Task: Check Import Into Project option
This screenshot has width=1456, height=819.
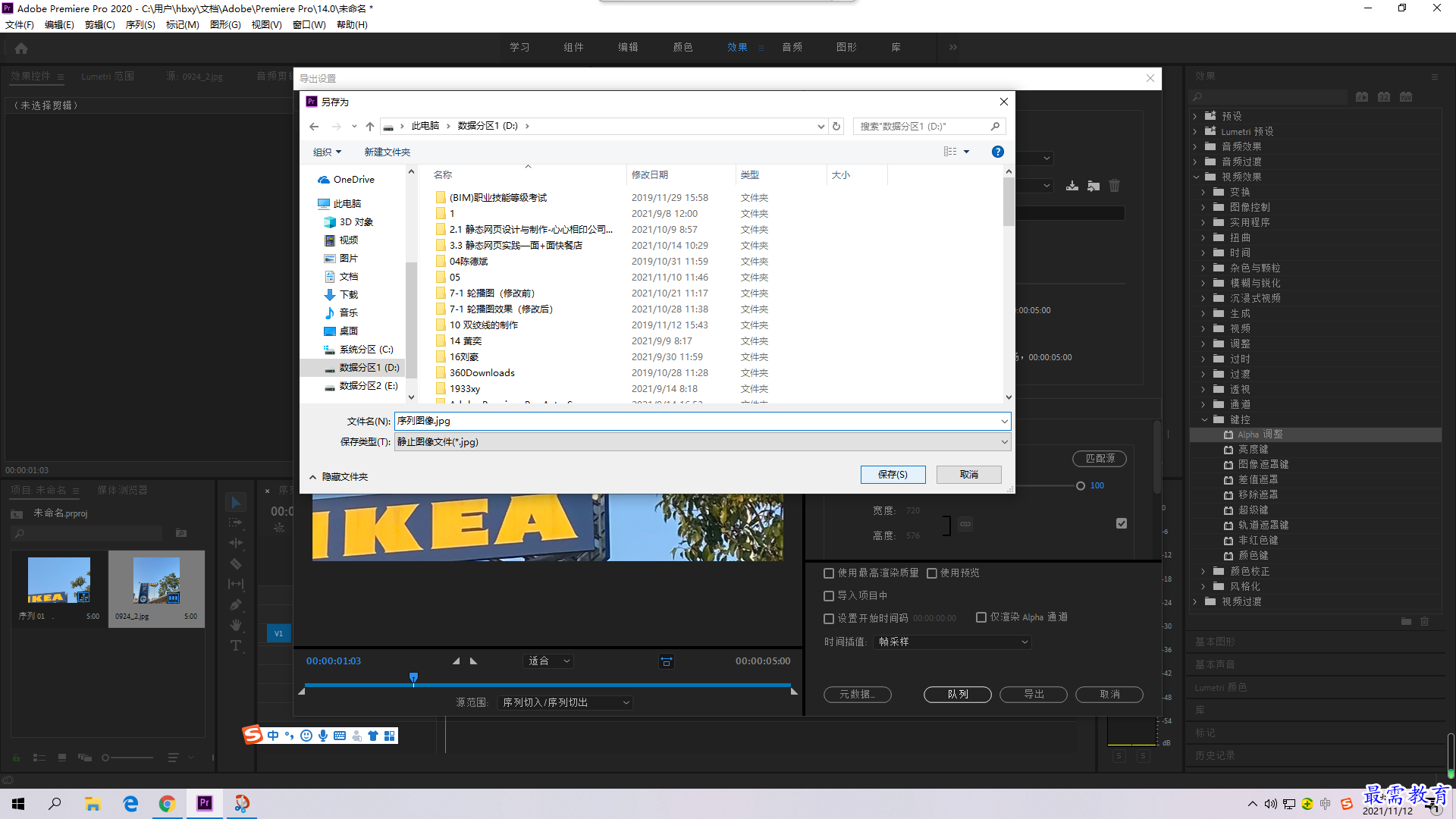Action: [x=829, y=596]
